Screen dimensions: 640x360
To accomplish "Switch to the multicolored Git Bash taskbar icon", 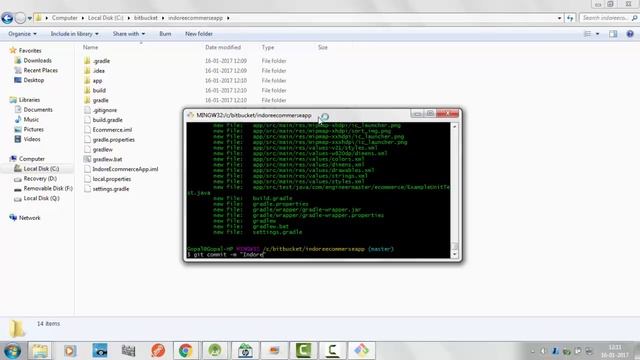I will (361, 351).
